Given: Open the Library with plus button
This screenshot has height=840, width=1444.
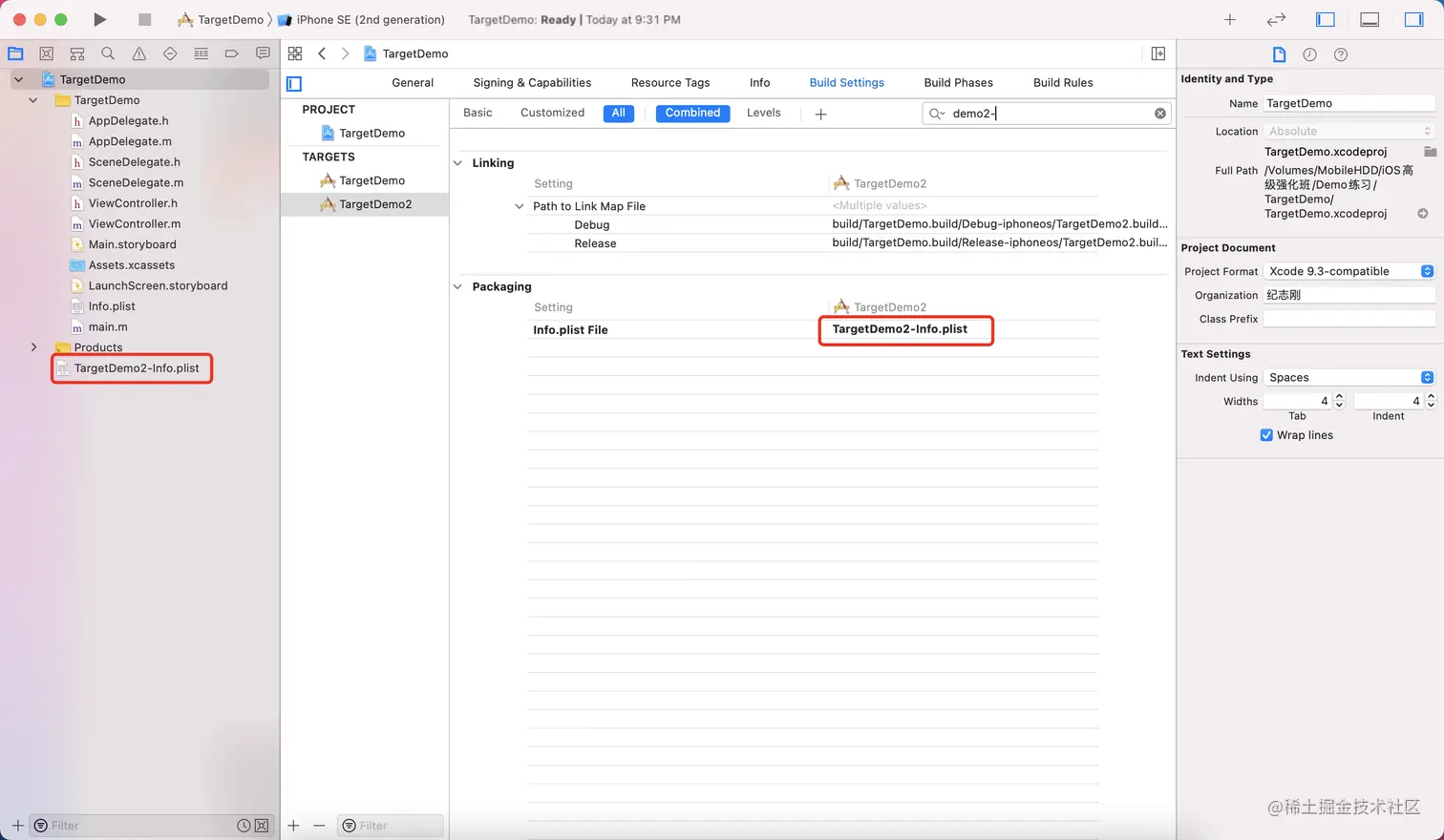Looking at the screenshot, I should pyautogui.click(x=1230, y=19).
